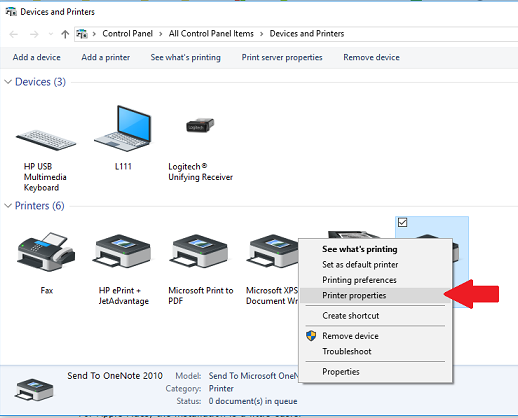Screen dimensions: 518x418
Task: Click the Printers (6) group heading
Action: coord(40,206)
